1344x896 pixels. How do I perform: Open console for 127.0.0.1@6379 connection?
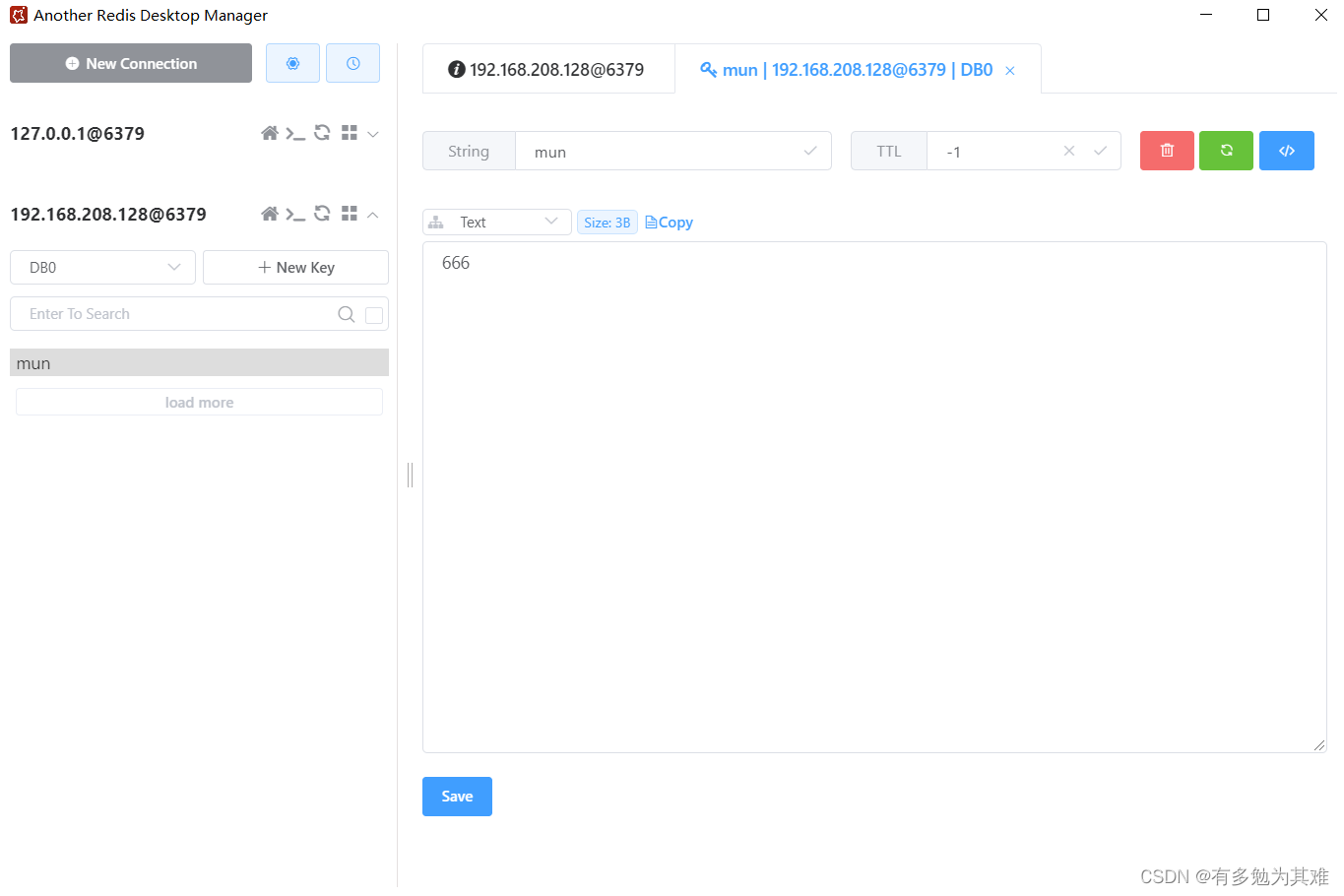[x=295, y=133]
